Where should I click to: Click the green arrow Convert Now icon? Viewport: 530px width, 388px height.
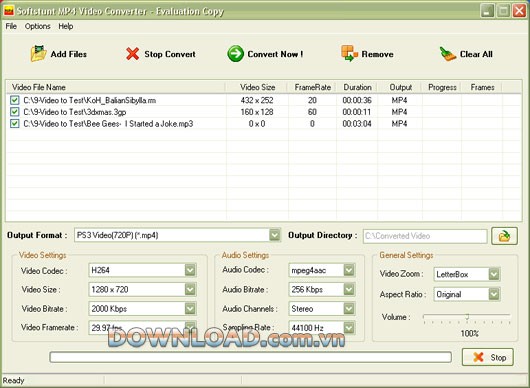tap(235, 54)
